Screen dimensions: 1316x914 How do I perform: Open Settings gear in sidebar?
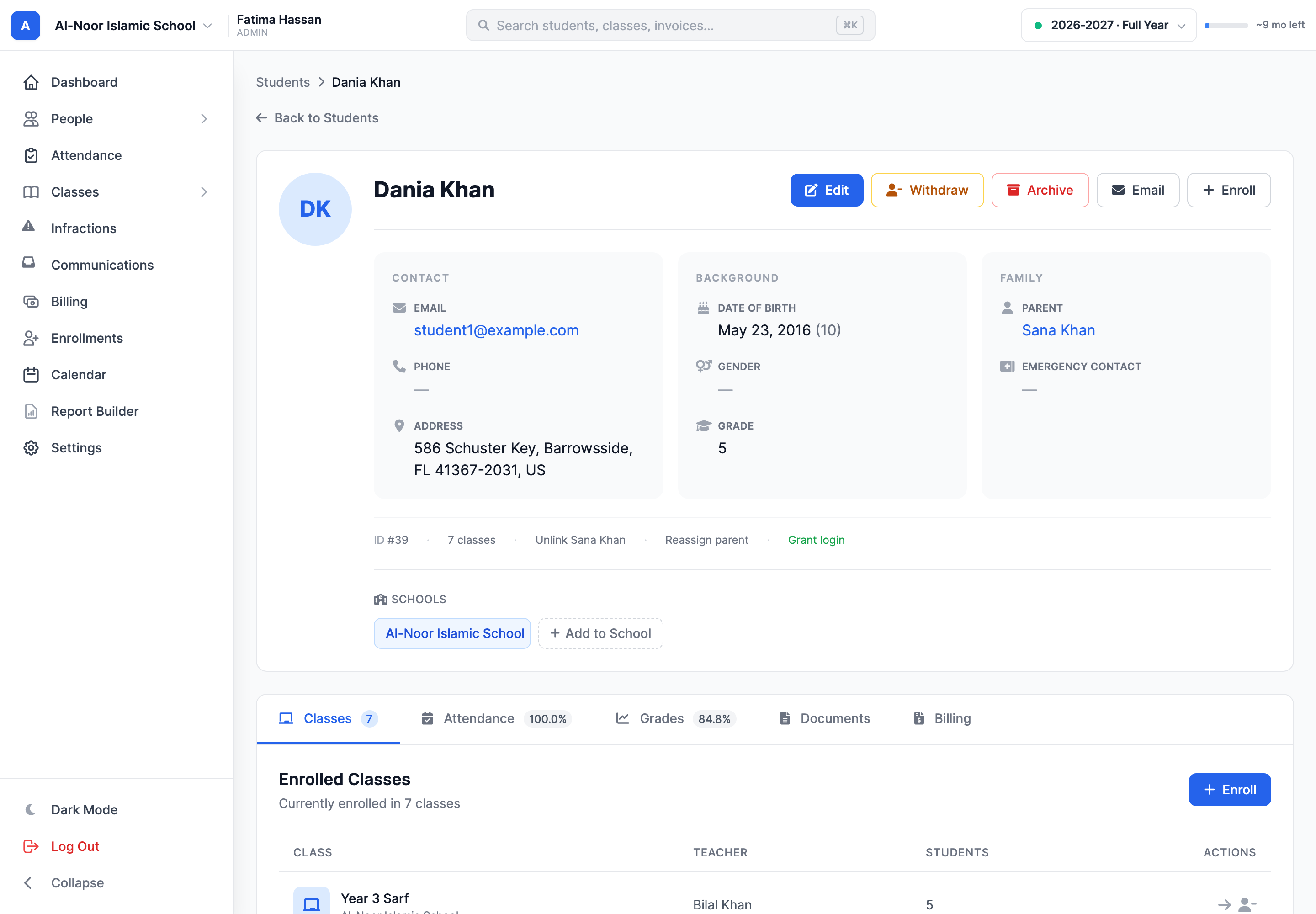(31, 448)
